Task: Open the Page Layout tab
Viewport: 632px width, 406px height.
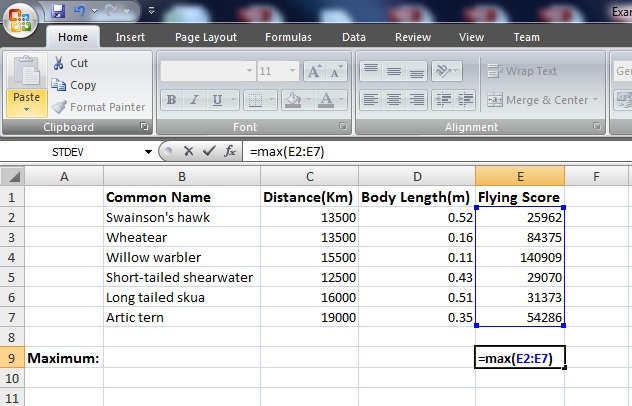Action: (x=206, y=37)
